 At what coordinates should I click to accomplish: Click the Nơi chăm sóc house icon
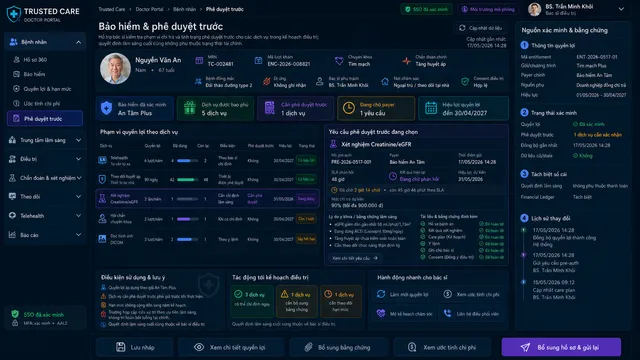coord(385,82)
